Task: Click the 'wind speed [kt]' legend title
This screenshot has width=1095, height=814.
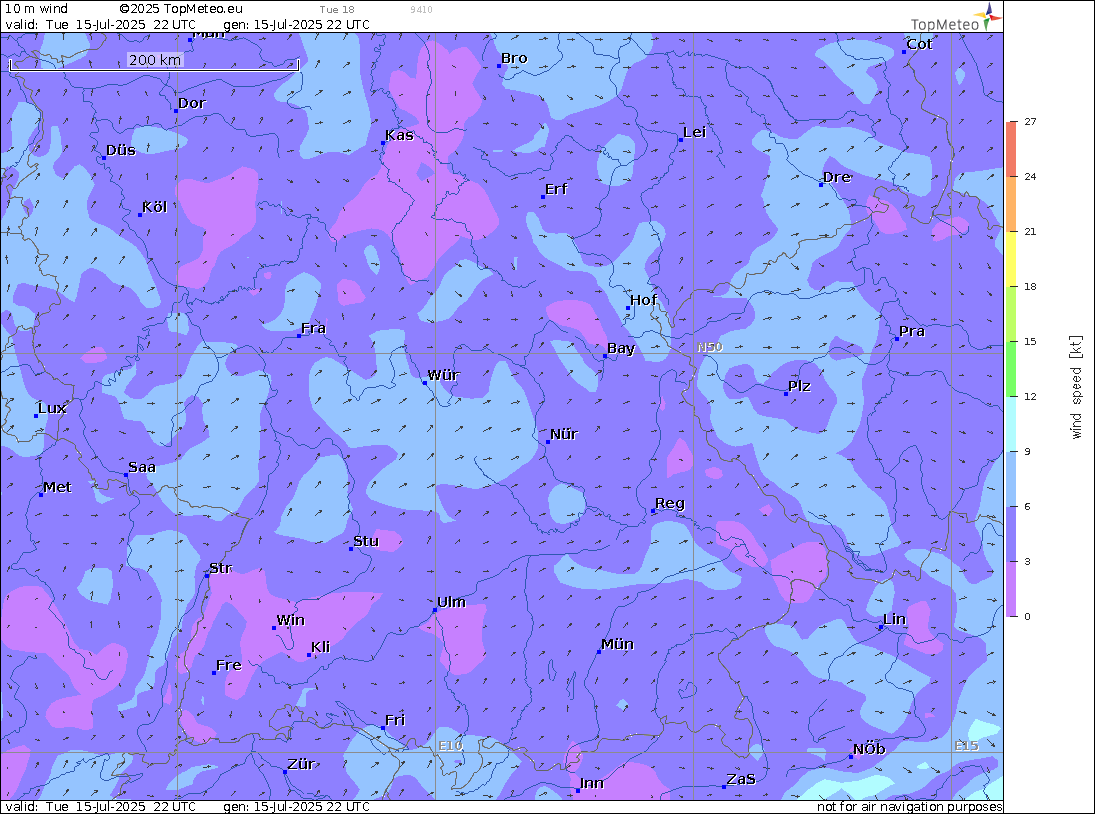Action: point(1076,387)
